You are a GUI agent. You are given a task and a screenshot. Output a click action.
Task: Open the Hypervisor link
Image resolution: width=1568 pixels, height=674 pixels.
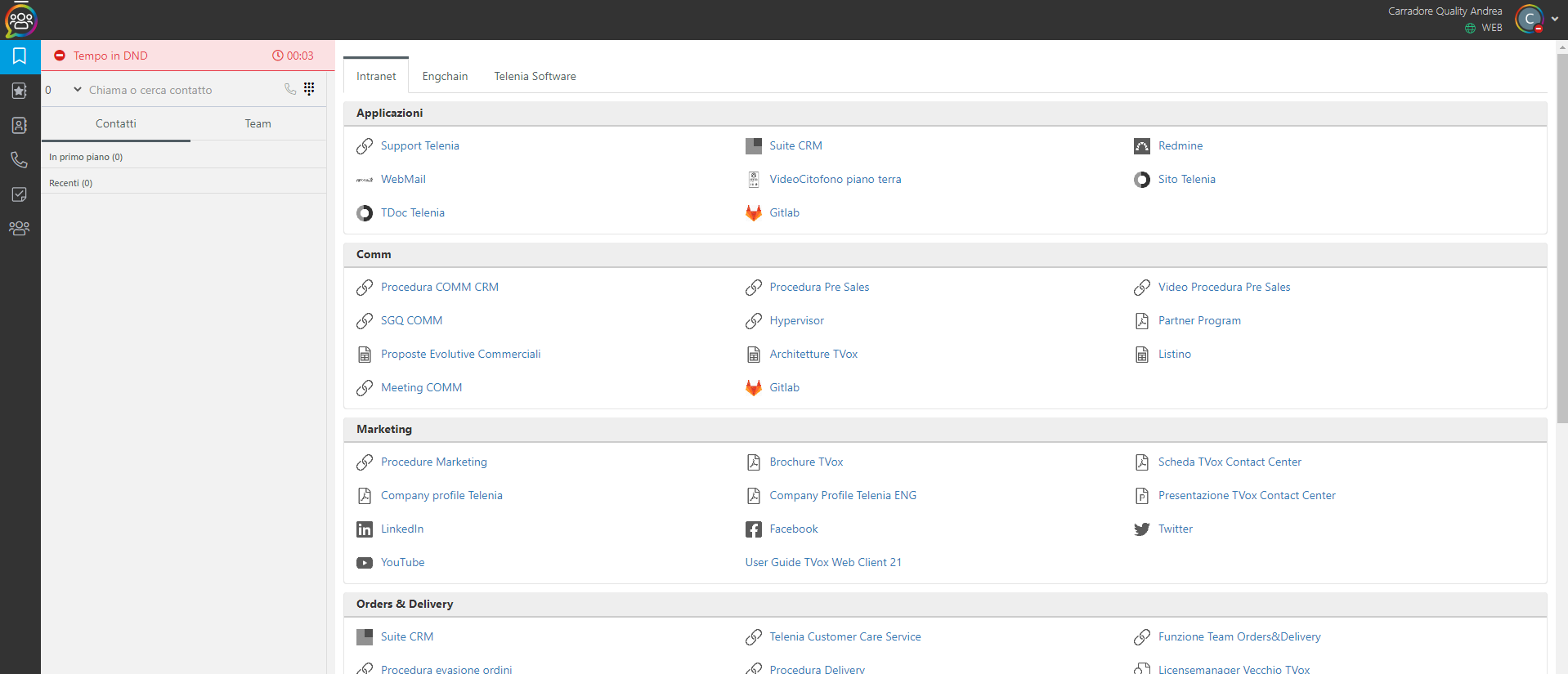point(797,321)
